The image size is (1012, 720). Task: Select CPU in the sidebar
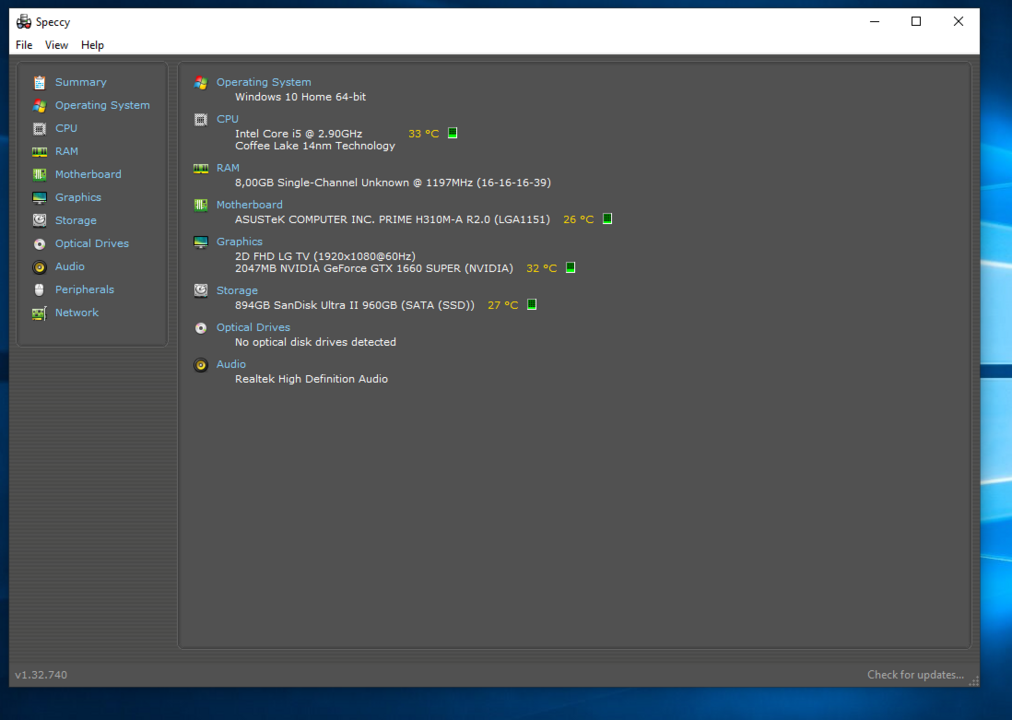click(x=66, y=128)
